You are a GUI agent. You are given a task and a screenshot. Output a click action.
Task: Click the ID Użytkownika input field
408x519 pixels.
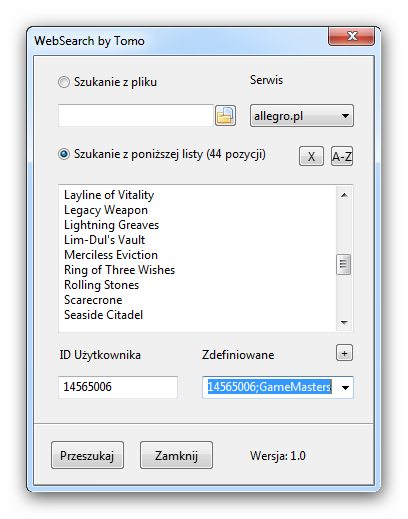pyautogui.click(x=118, y=387)
